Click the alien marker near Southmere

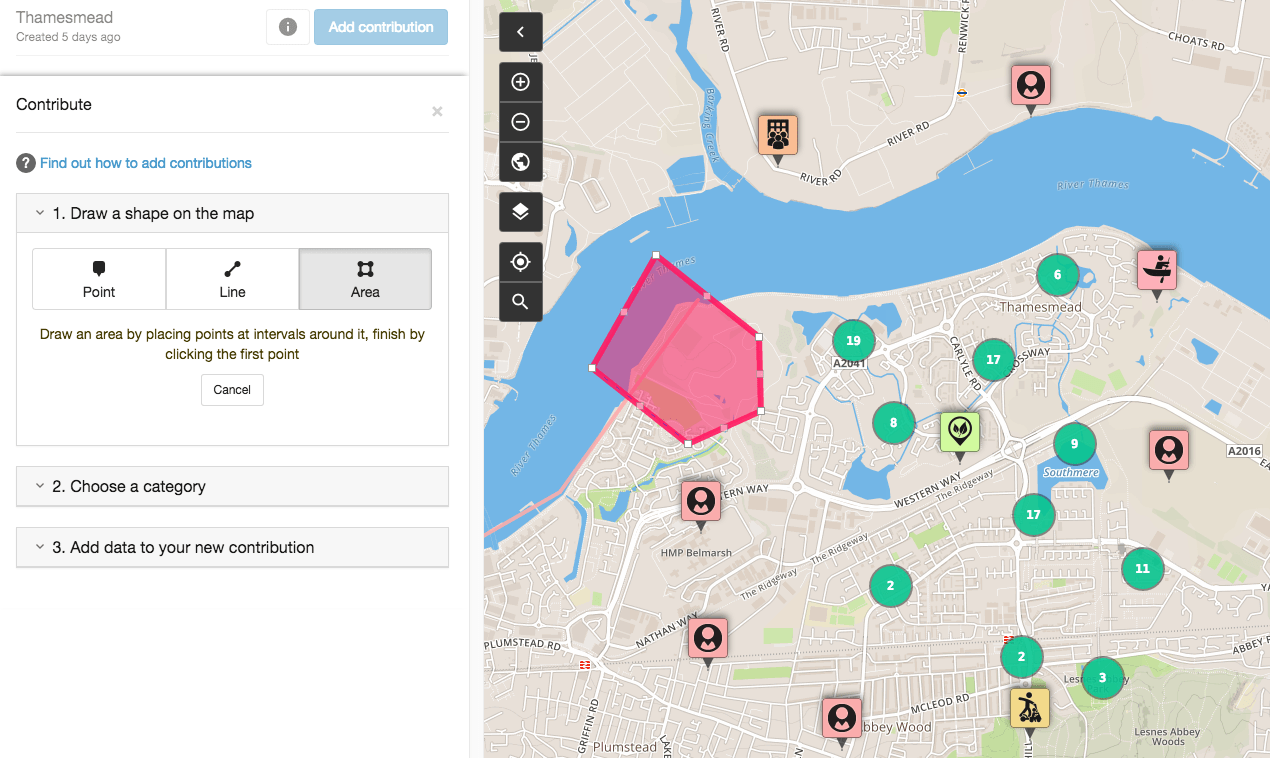pyautogui.click(x=960, y=430)
